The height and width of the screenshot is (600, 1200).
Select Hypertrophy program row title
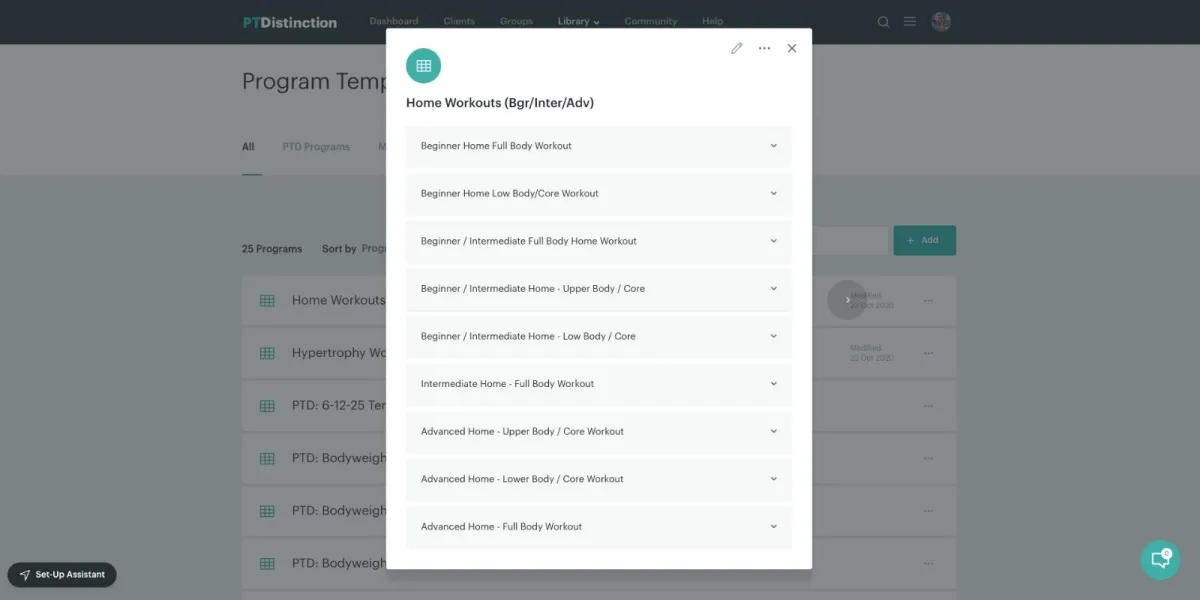339,353
